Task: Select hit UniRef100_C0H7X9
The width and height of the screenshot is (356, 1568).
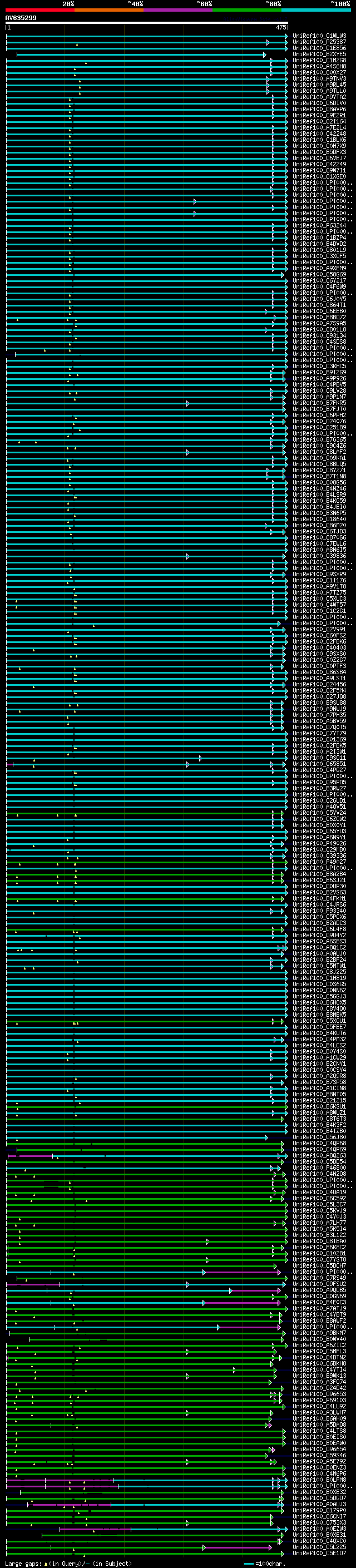Action: pyautogui.click(x=319, y=146)
